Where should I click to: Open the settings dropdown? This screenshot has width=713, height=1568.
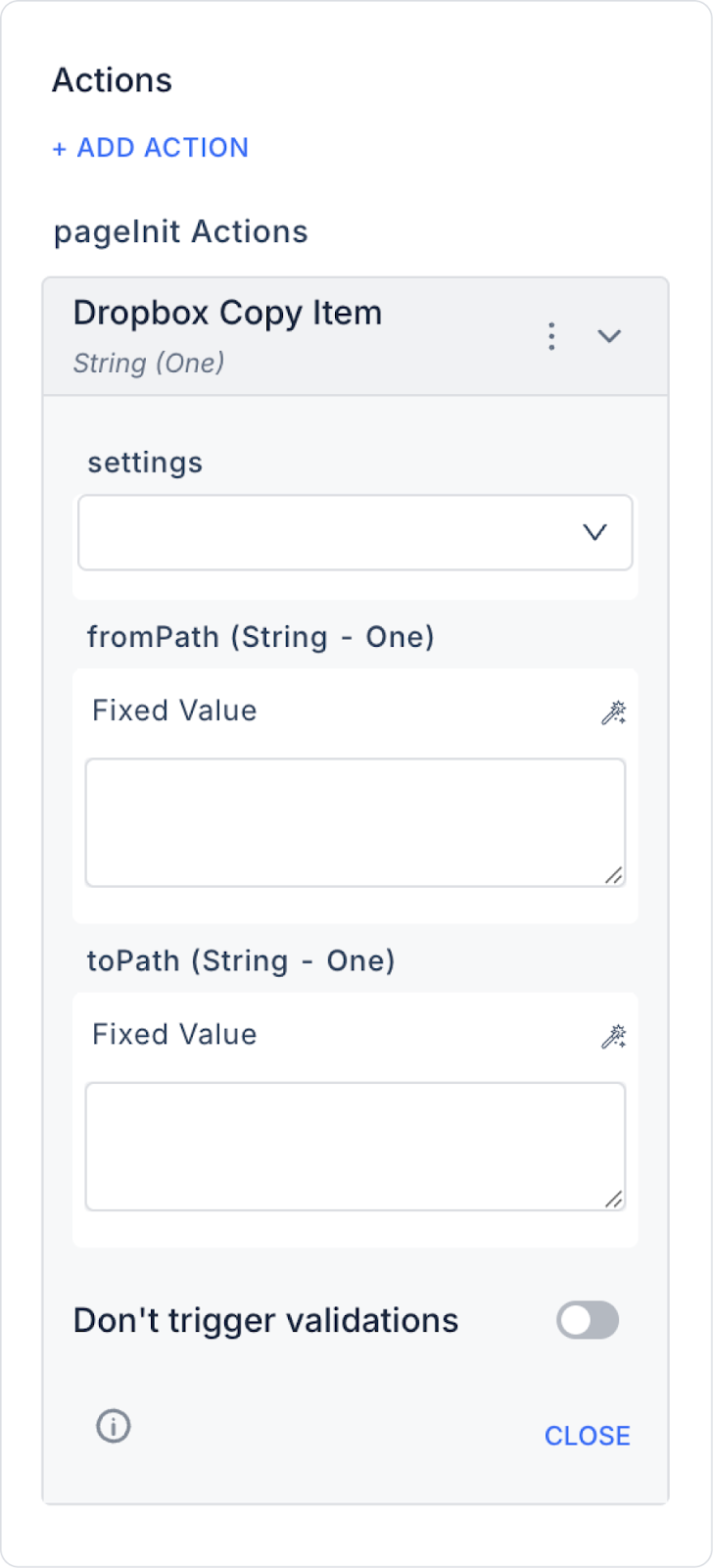(x=355, y=532)
